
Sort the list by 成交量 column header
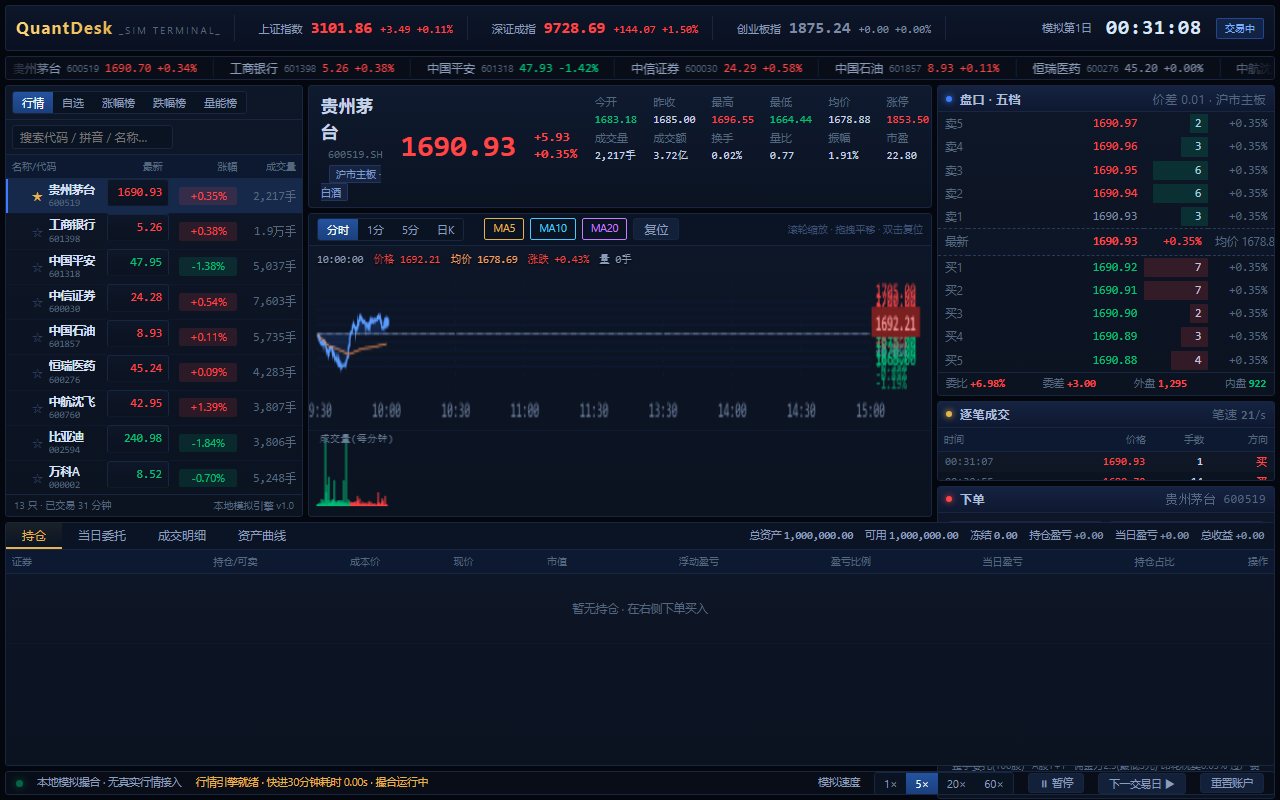[281, 166]
